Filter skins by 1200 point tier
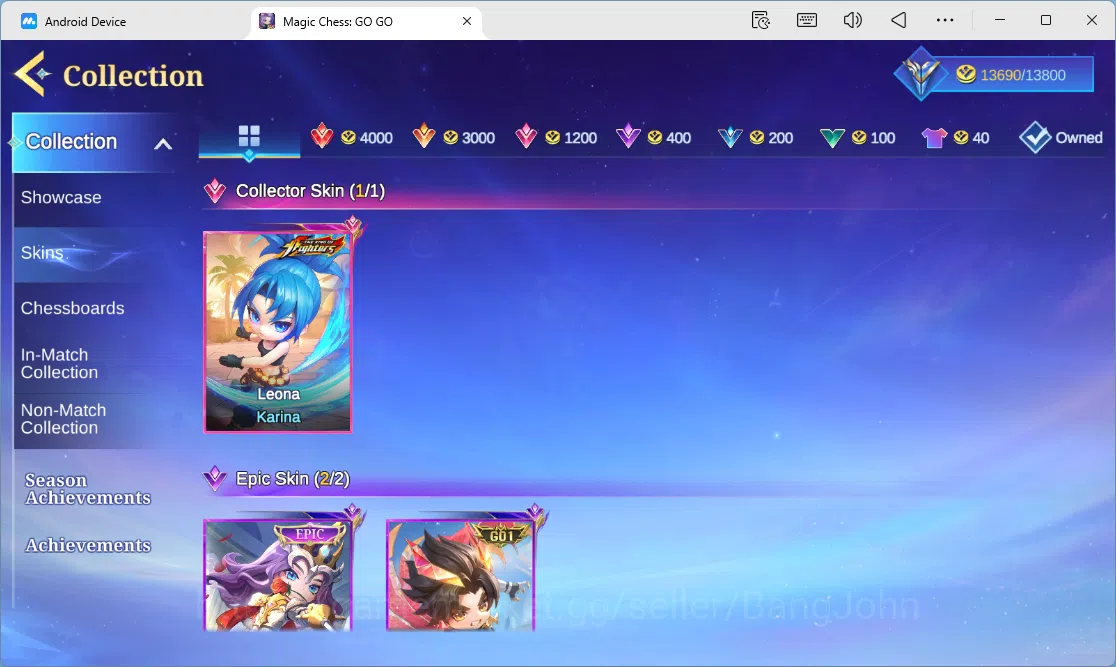The image size is (1116, 667). 557,137
